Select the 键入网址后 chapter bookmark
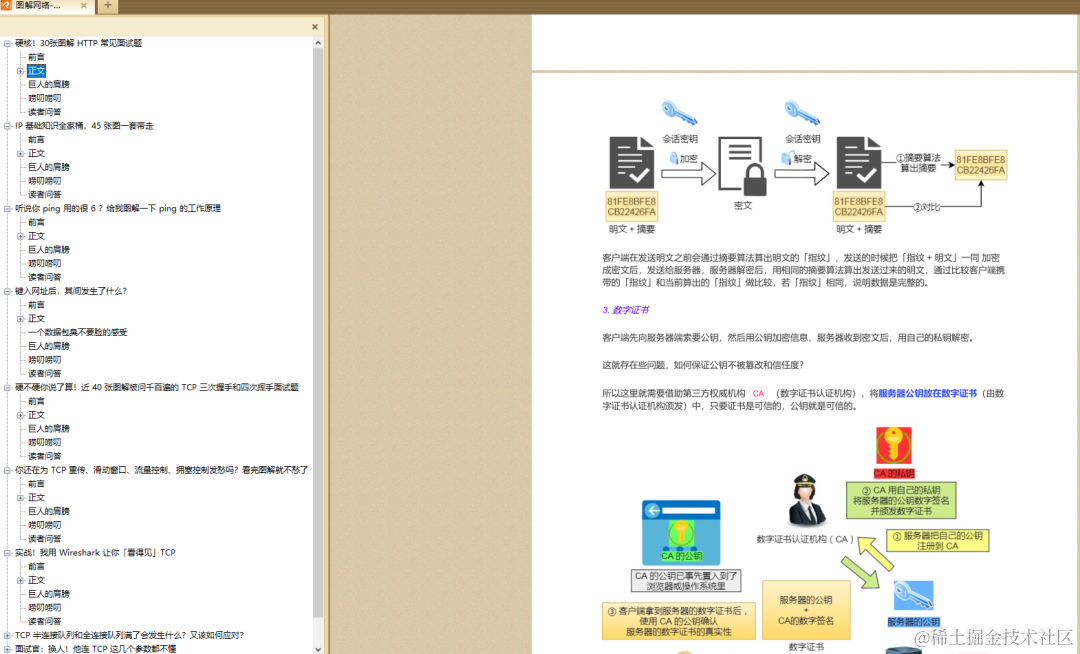This screenshot has height=654, width=1080. pos(70,290)
